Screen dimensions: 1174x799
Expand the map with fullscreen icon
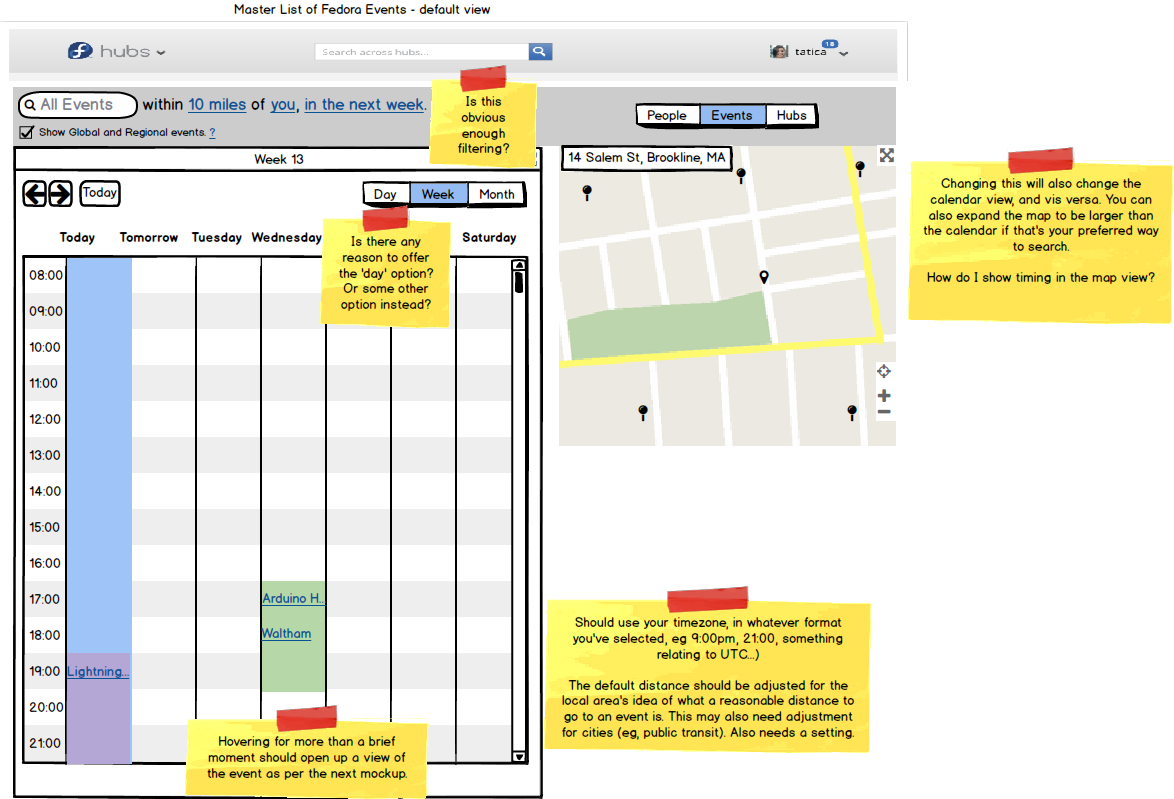[x=886, y=155]
